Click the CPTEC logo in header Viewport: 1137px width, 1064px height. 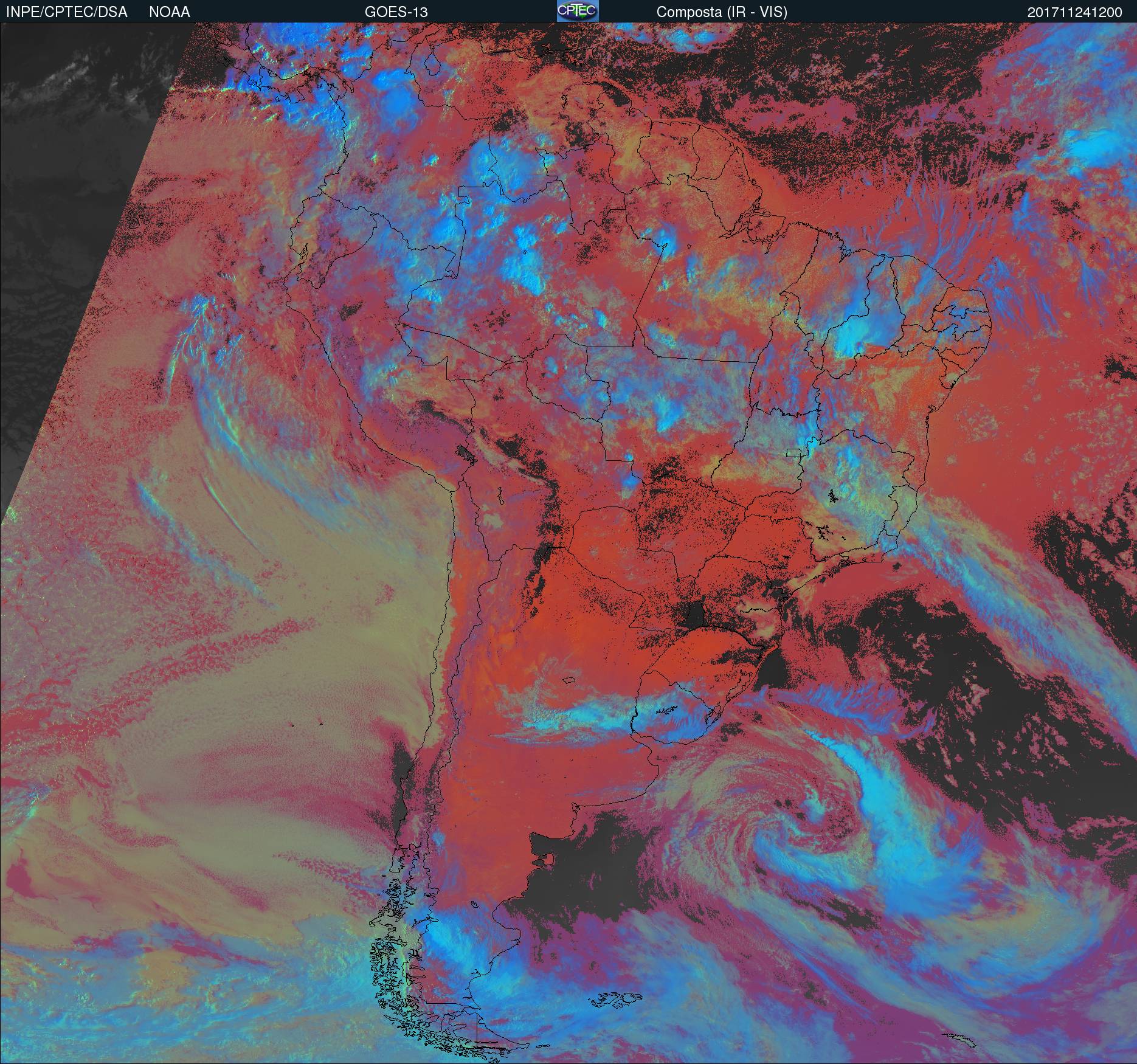pos(578,11)
